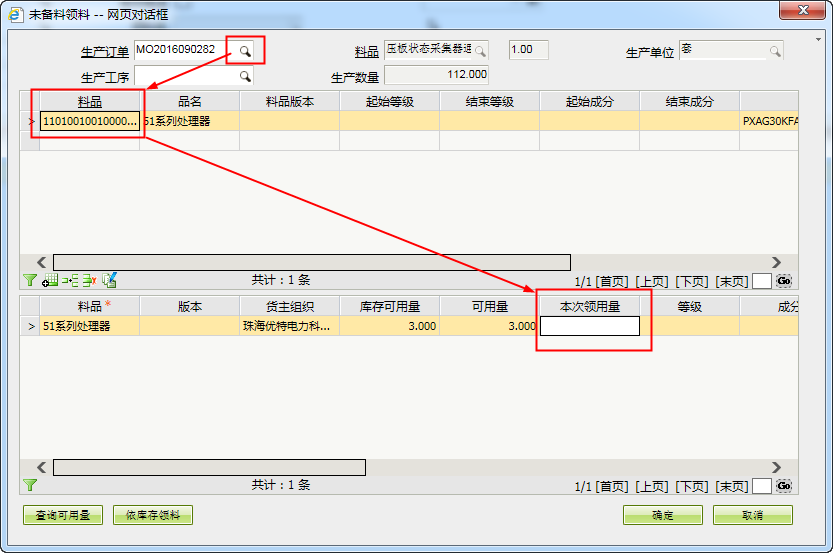Select the 库存可用量 column header
The height and width of the screenshot is (553, 833).
click(389, 306)
